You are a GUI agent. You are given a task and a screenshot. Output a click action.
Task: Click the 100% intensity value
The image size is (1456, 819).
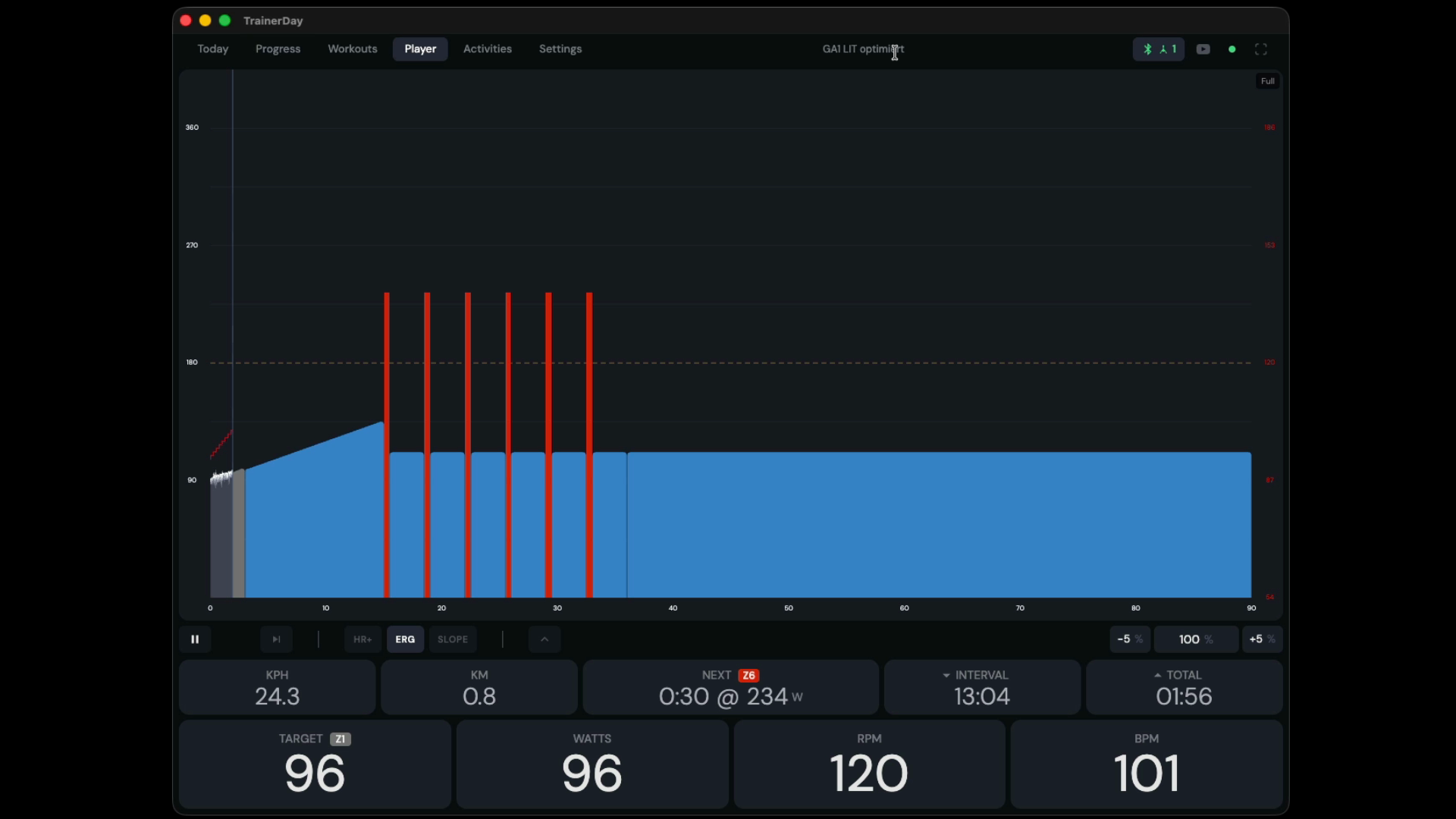(x=1195, y=639)
